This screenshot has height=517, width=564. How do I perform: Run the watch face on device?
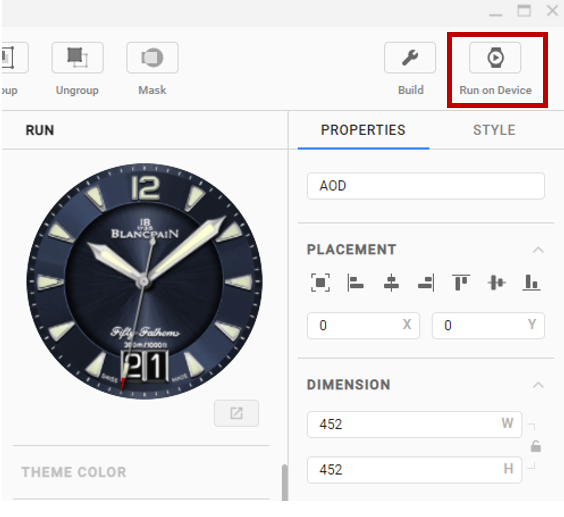[x=495, y=58]
